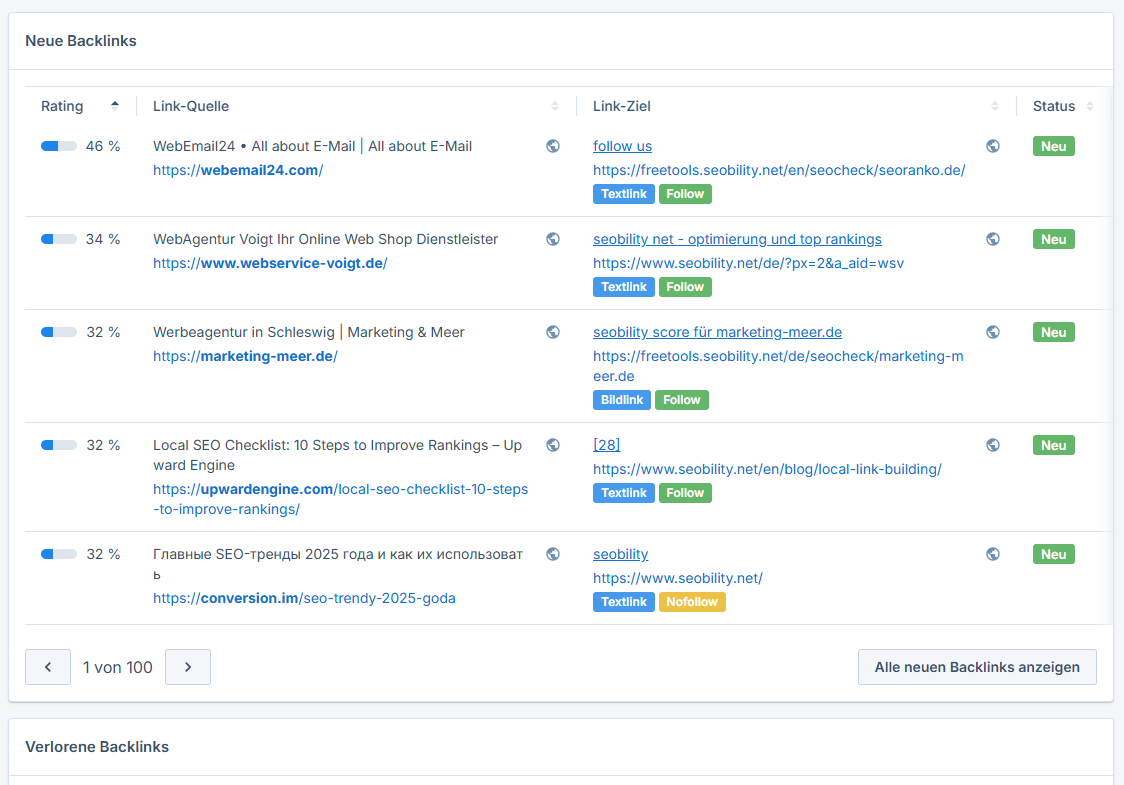The width and height of the screenshot is (1124, 785).
Task: Open globe icon next to '[28]' link target
Action: [x=993, y=445]
